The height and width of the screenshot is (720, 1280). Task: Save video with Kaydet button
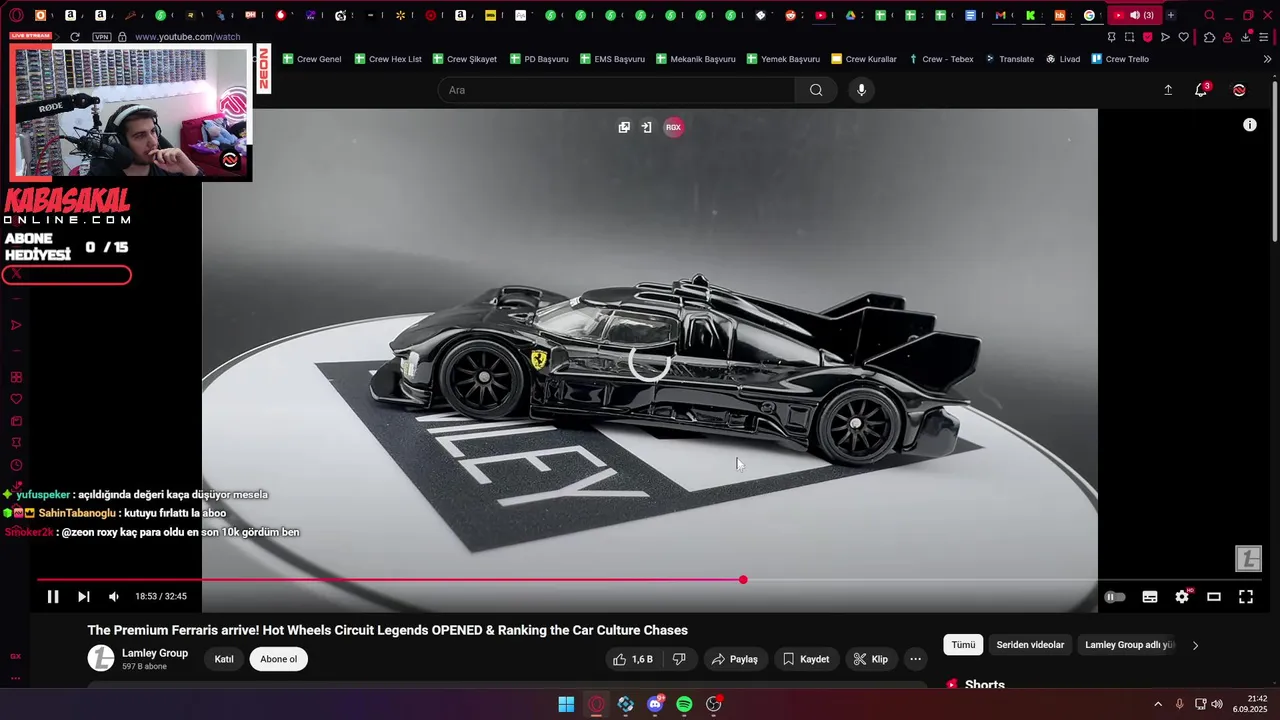pyautogui.click(x=806, y=659)
